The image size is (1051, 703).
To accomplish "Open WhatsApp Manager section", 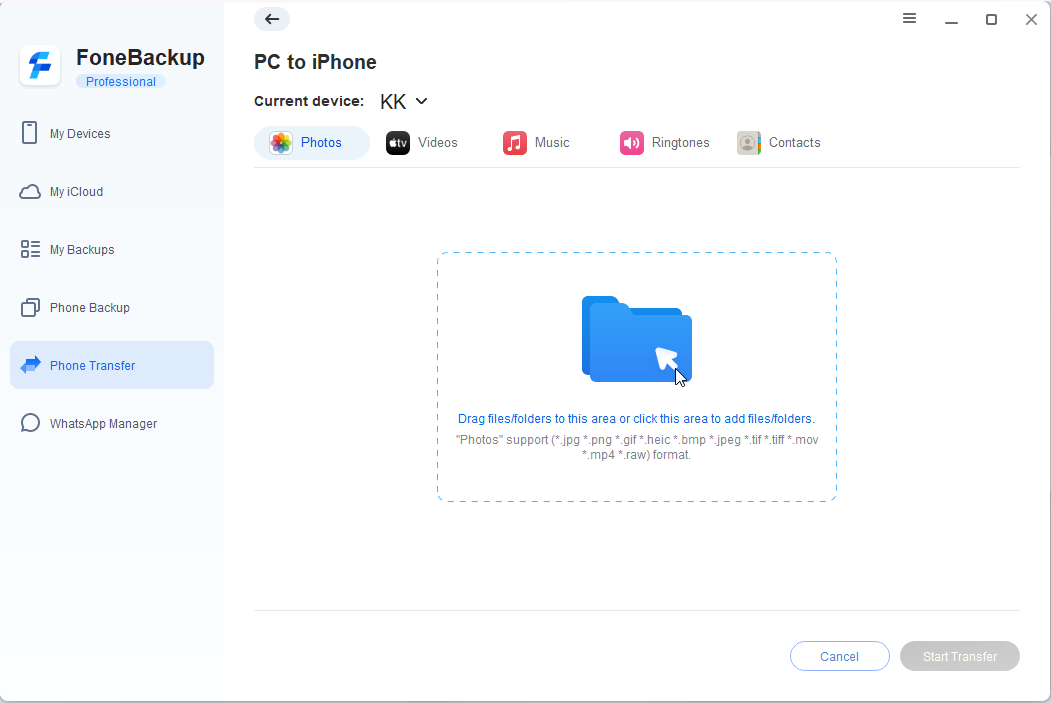I will 112,424.
